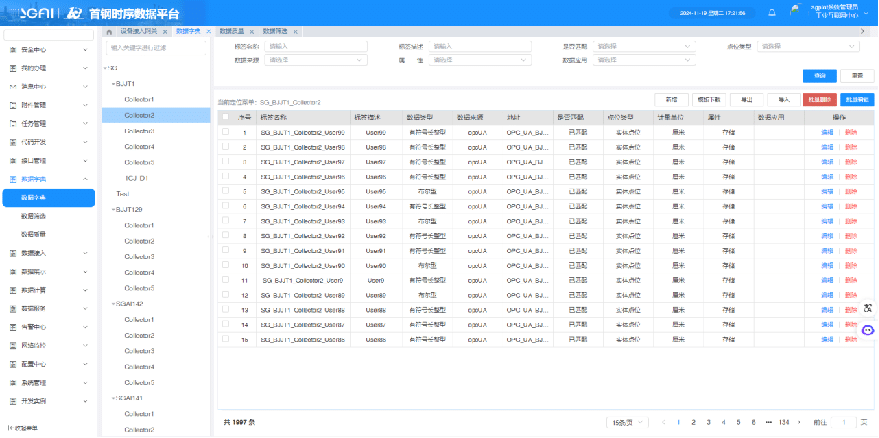The height and width of the screenshot is (438, 879).
Task: Open the 15条/页 page size dropdown
Action: coord(629,422)
